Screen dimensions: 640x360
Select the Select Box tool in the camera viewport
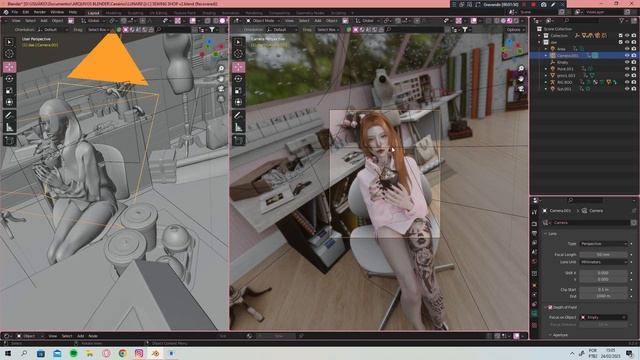click(238, 42)
